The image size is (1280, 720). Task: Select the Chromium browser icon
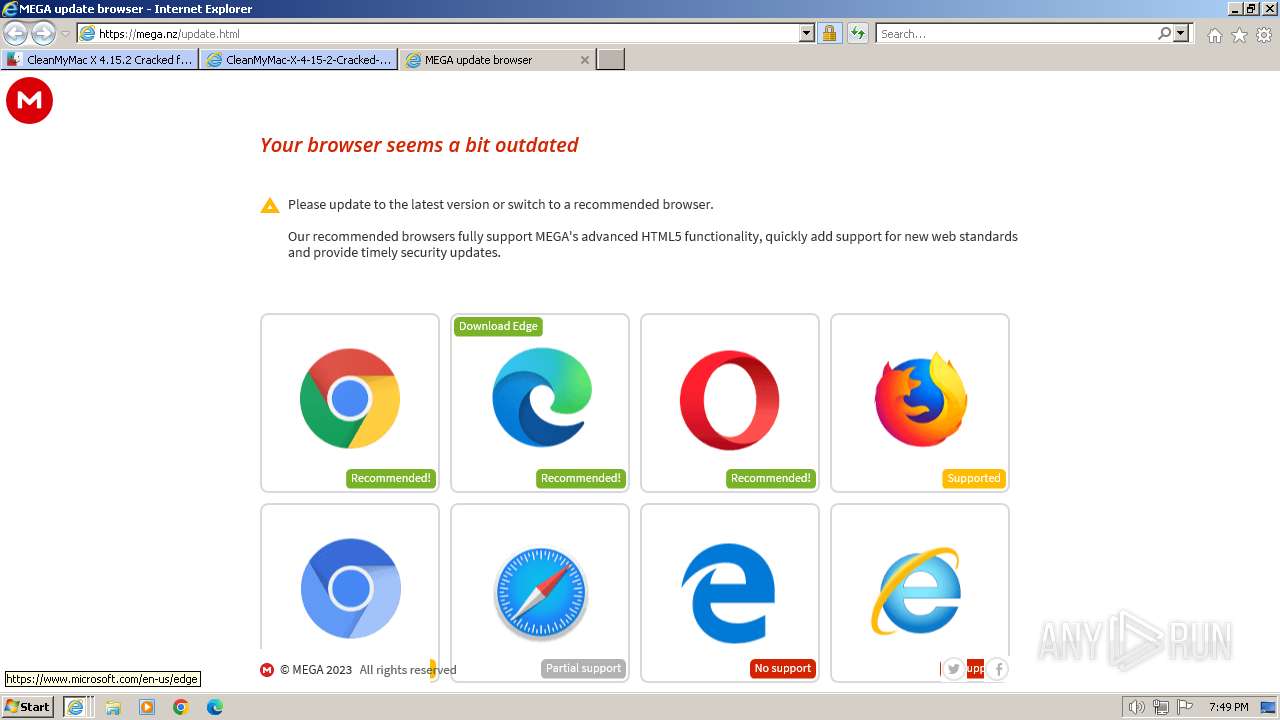tap(351, 588)
